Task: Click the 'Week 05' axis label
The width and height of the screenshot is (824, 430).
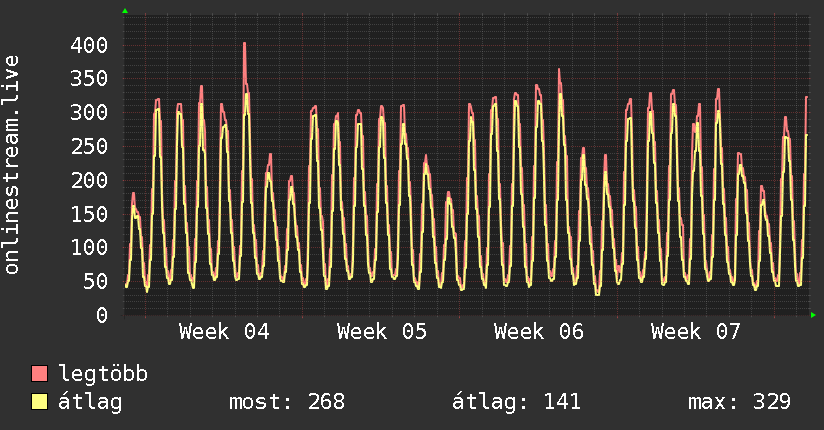Action: click(x=382, y=332)
